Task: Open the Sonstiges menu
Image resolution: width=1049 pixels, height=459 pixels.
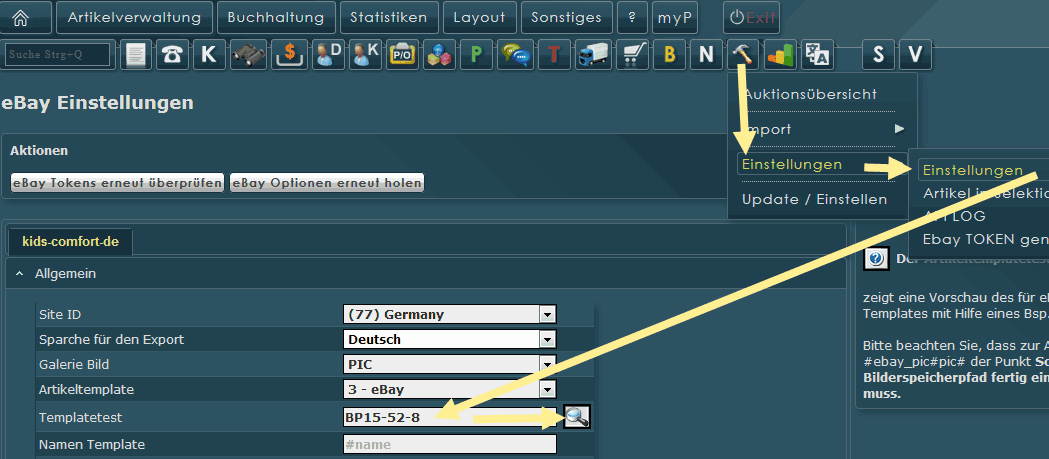Action: point(567,17)
